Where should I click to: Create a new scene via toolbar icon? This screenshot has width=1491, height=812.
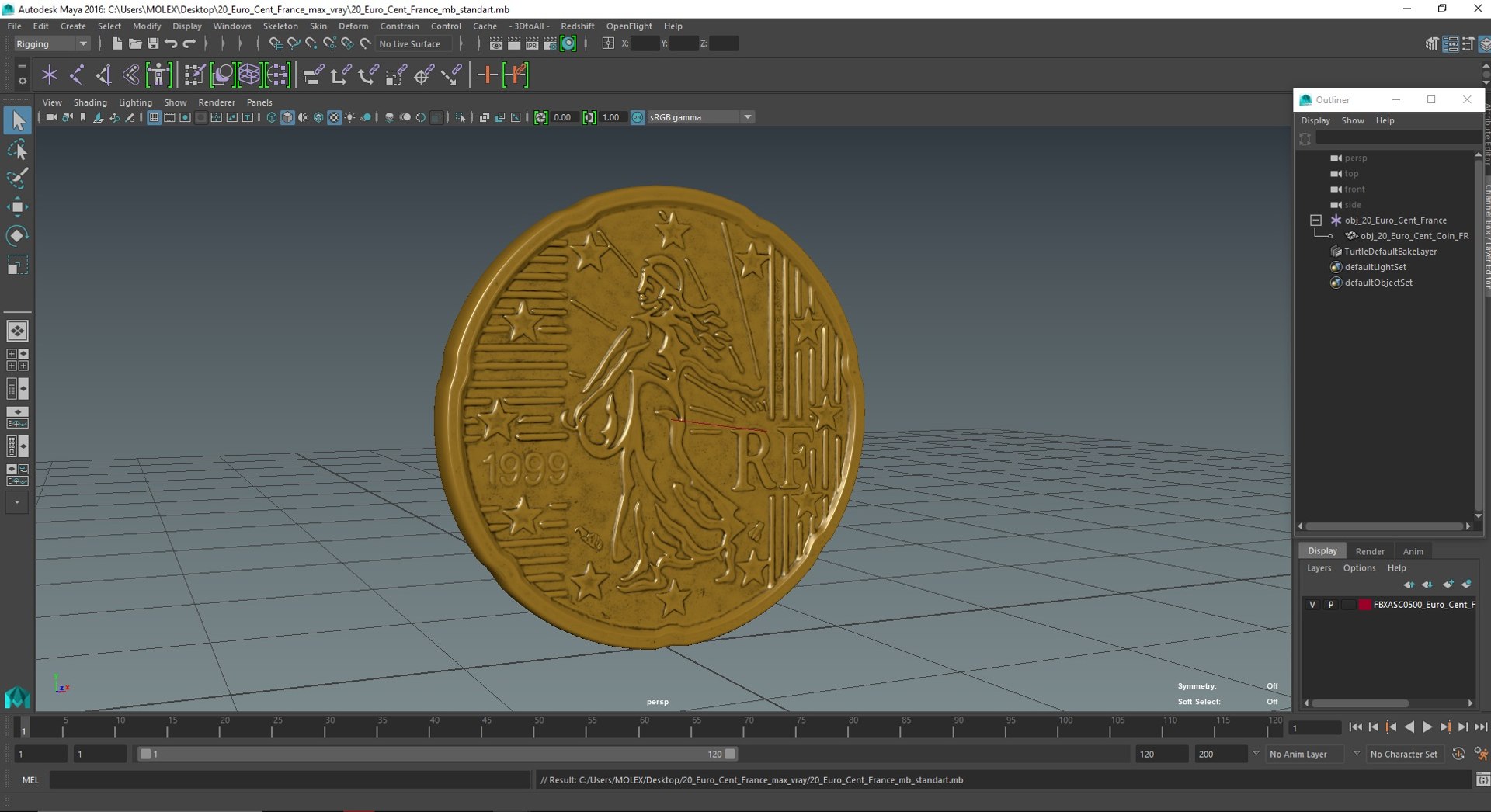point(116,43)
